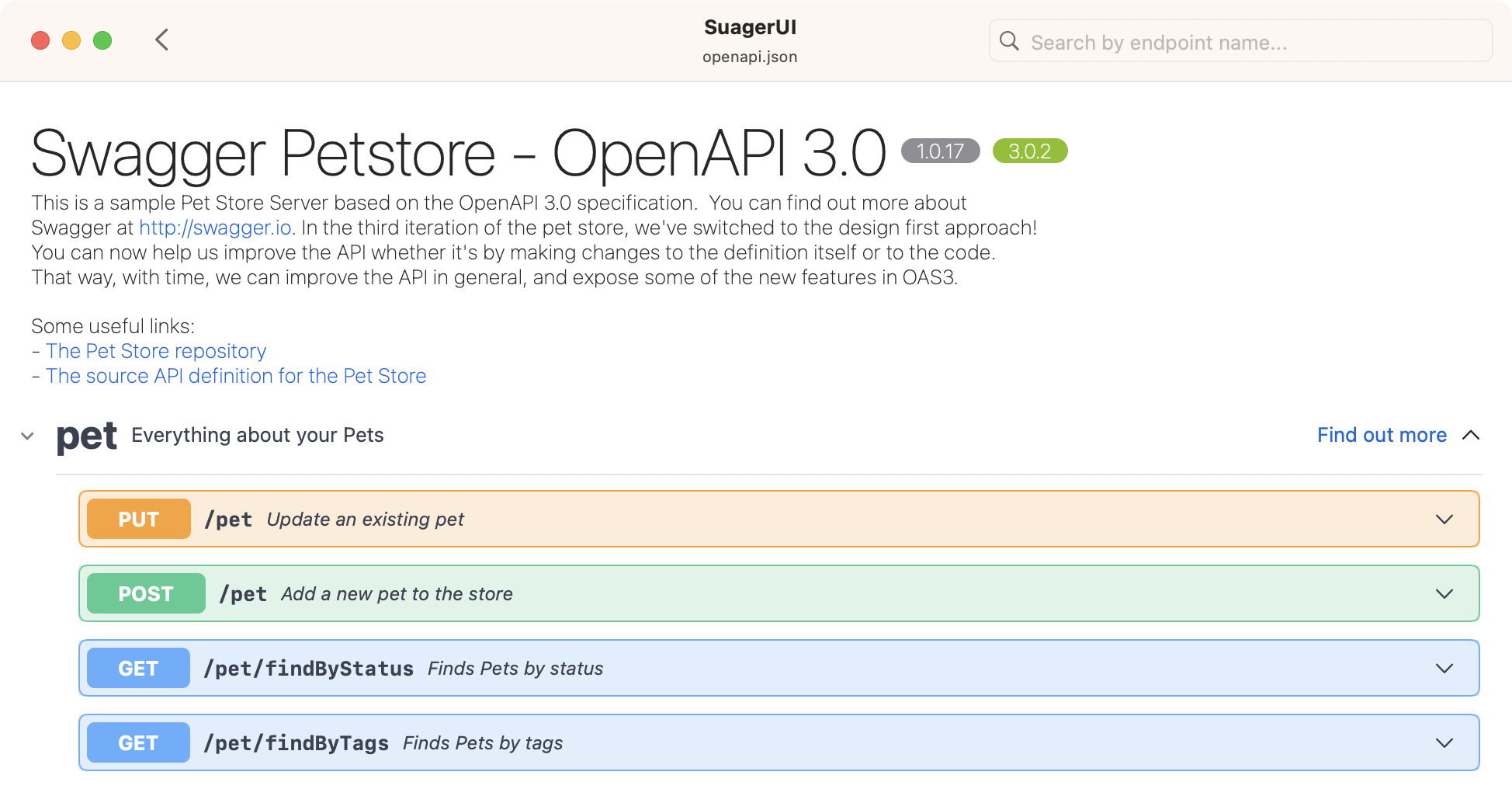This screenshot has width=1512, height=803.
Task: Focus the endpoint name search field
Action: coord(1240,41)
